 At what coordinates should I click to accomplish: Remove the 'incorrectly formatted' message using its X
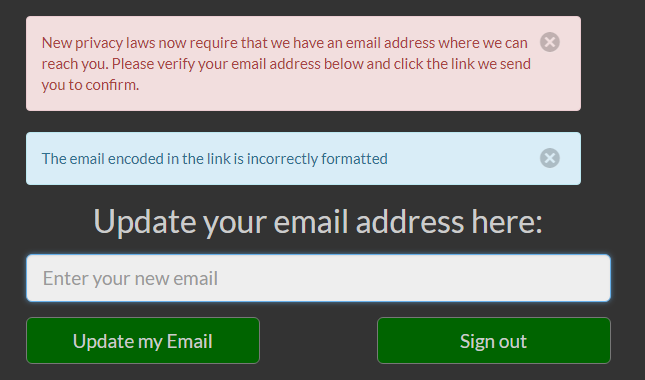pos(550,158)
